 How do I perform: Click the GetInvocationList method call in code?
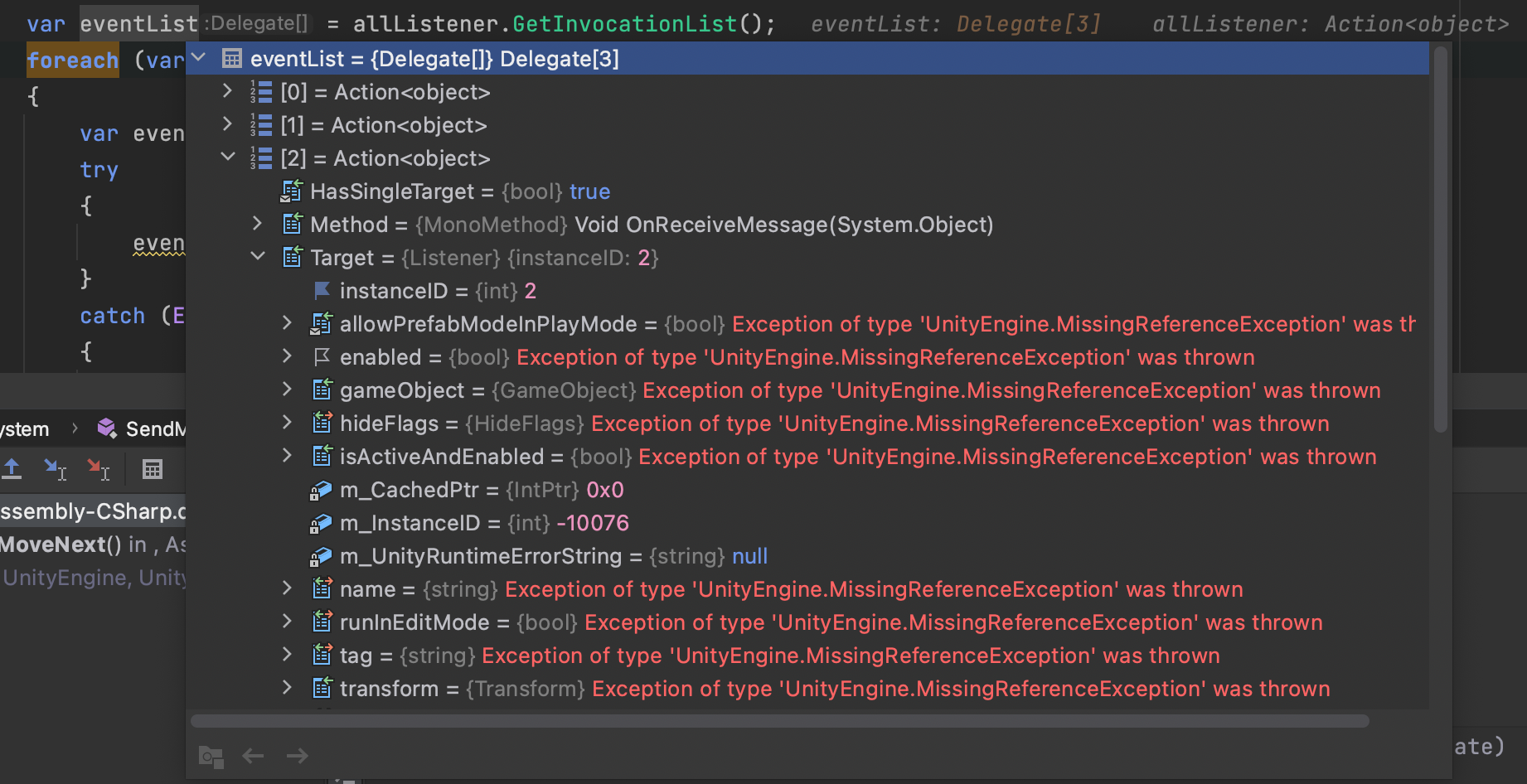coord(624,24)
